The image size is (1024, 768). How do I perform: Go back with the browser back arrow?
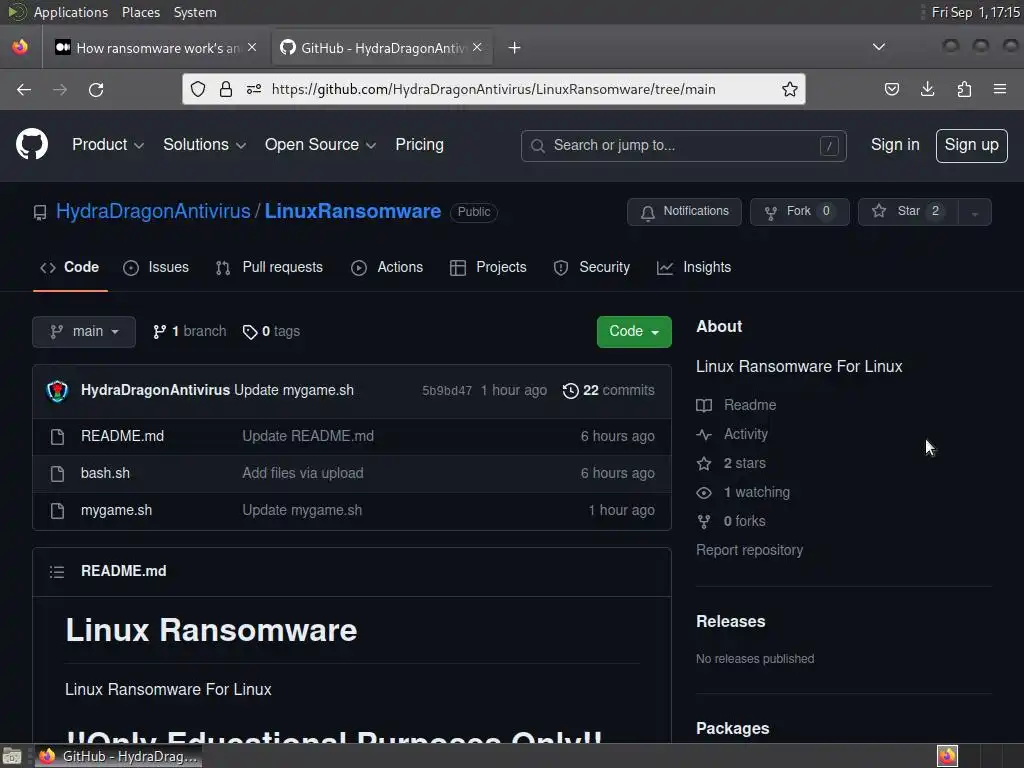coord(24,89)
